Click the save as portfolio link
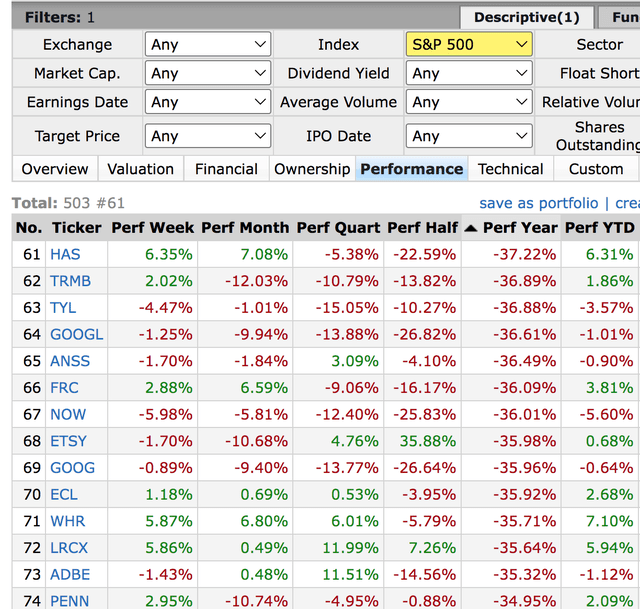This screenshot has height=609, width=640. click(x=538, y=203)
